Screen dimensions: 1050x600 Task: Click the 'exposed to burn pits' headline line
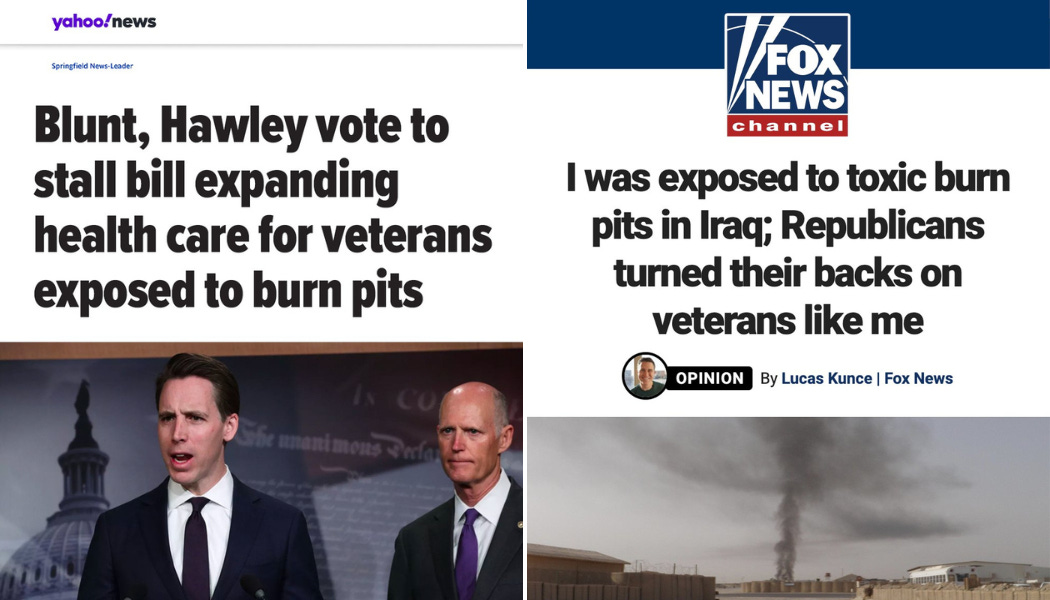pos(228,291)
